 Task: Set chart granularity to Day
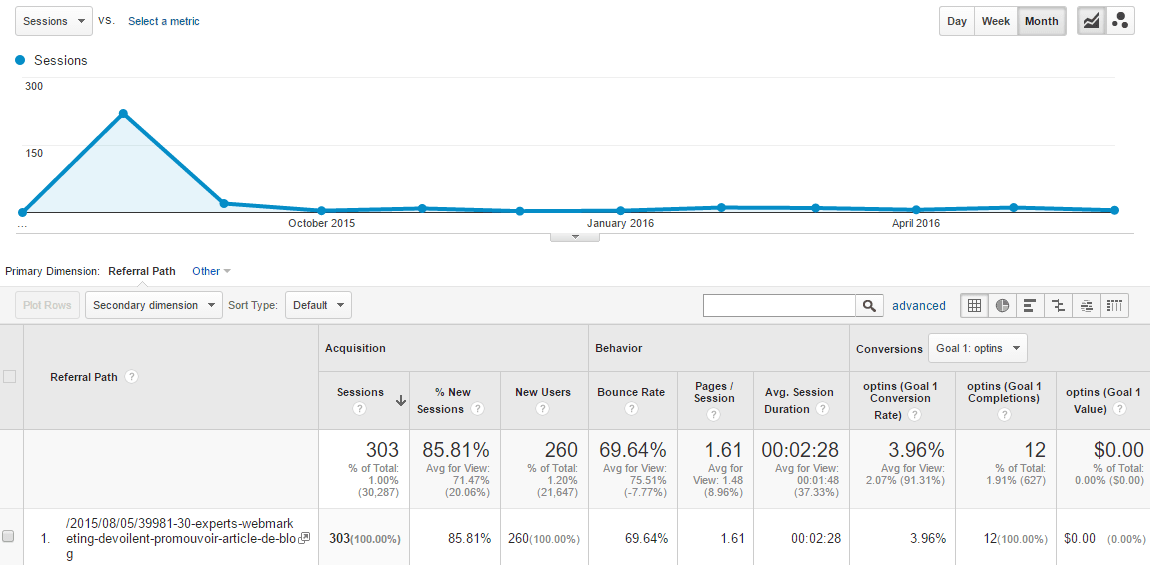click(x=956, y=21)
